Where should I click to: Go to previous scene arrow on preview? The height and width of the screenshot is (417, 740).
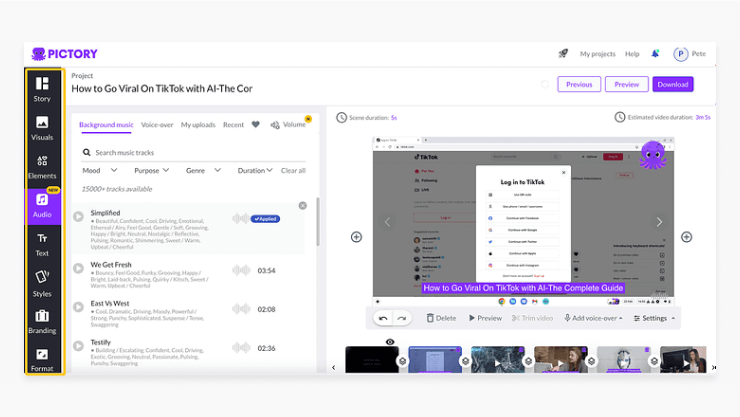387,222
